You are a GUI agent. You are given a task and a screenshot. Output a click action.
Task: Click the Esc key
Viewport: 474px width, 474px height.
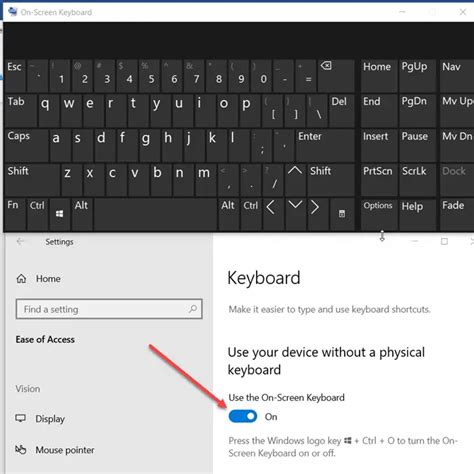(x=15, y=75)
